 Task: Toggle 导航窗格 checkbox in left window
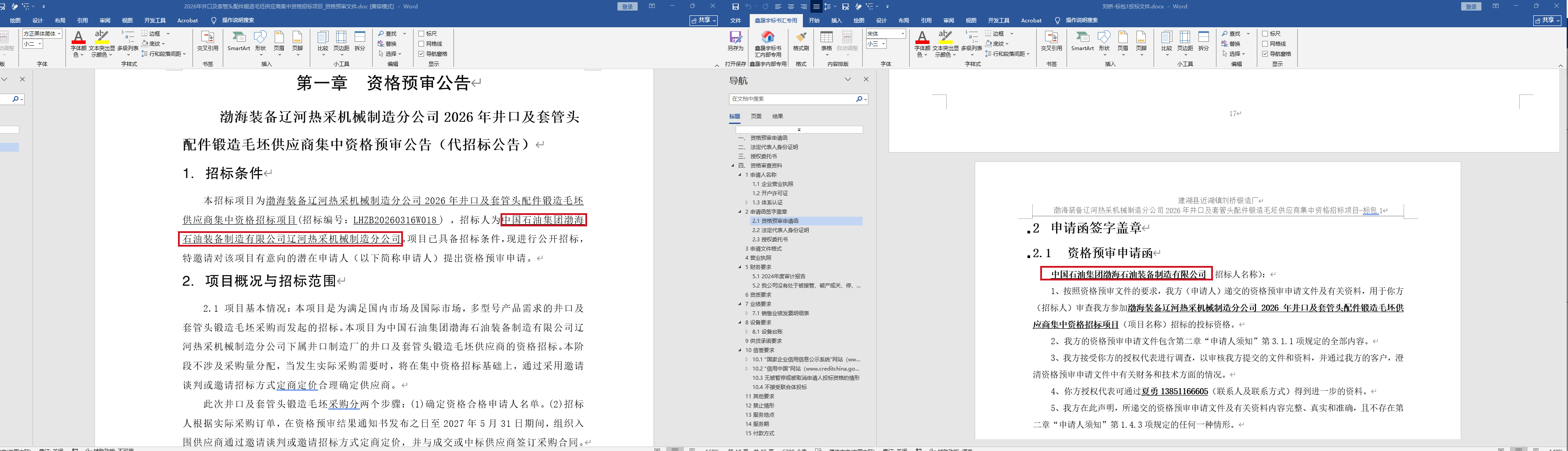(x=421, y=54)
